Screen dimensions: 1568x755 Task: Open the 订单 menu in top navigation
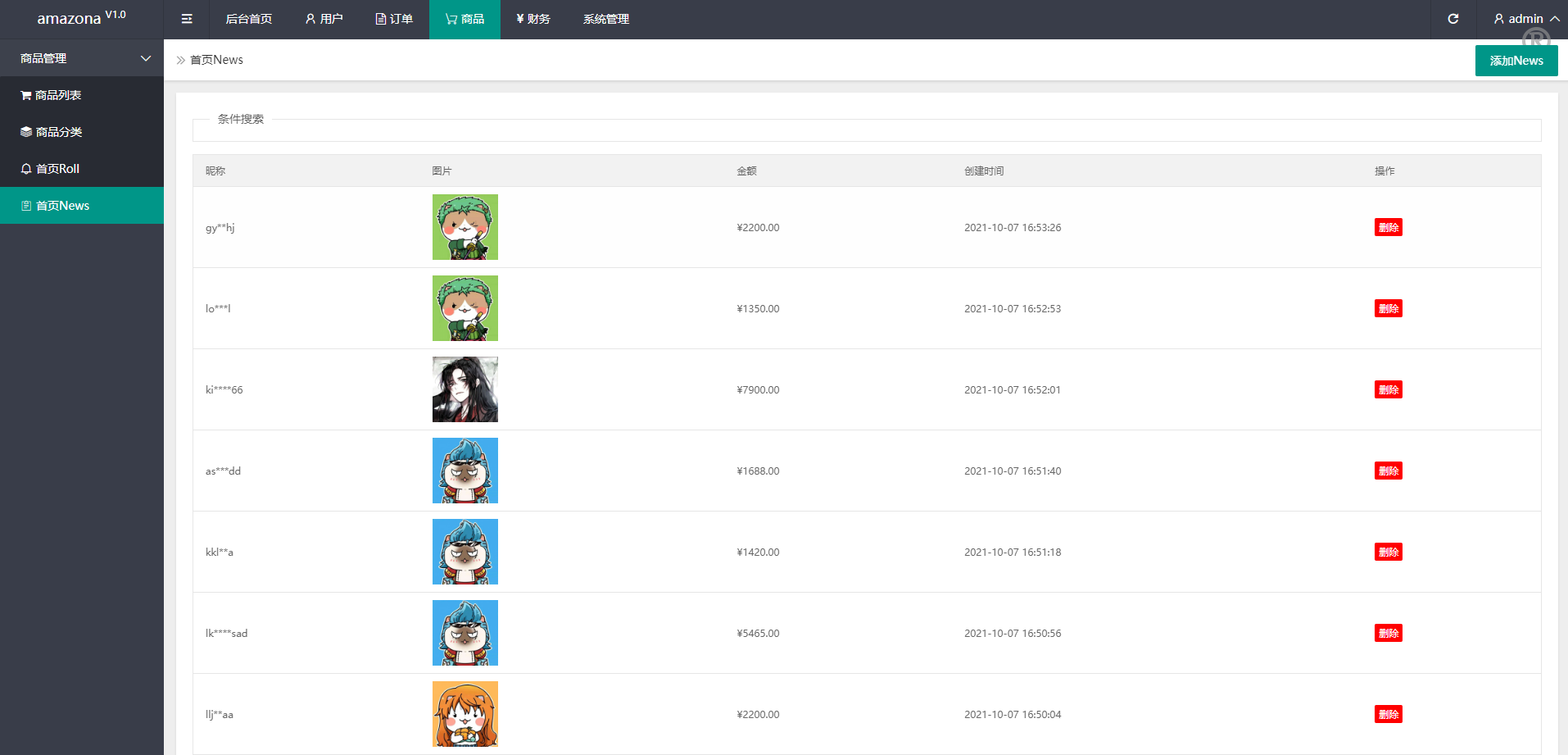(x=394, y=19)
